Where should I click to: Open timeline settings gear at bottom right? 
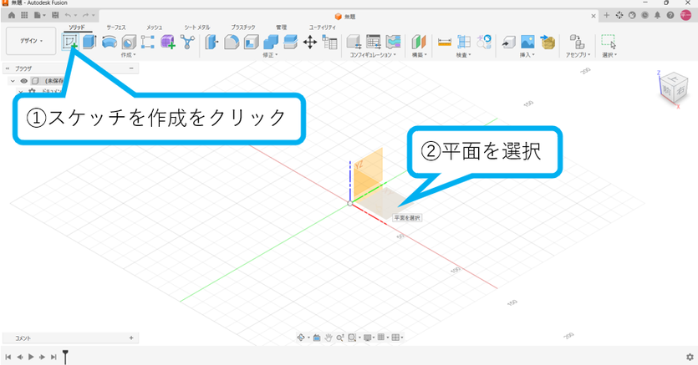coord(690,357)
